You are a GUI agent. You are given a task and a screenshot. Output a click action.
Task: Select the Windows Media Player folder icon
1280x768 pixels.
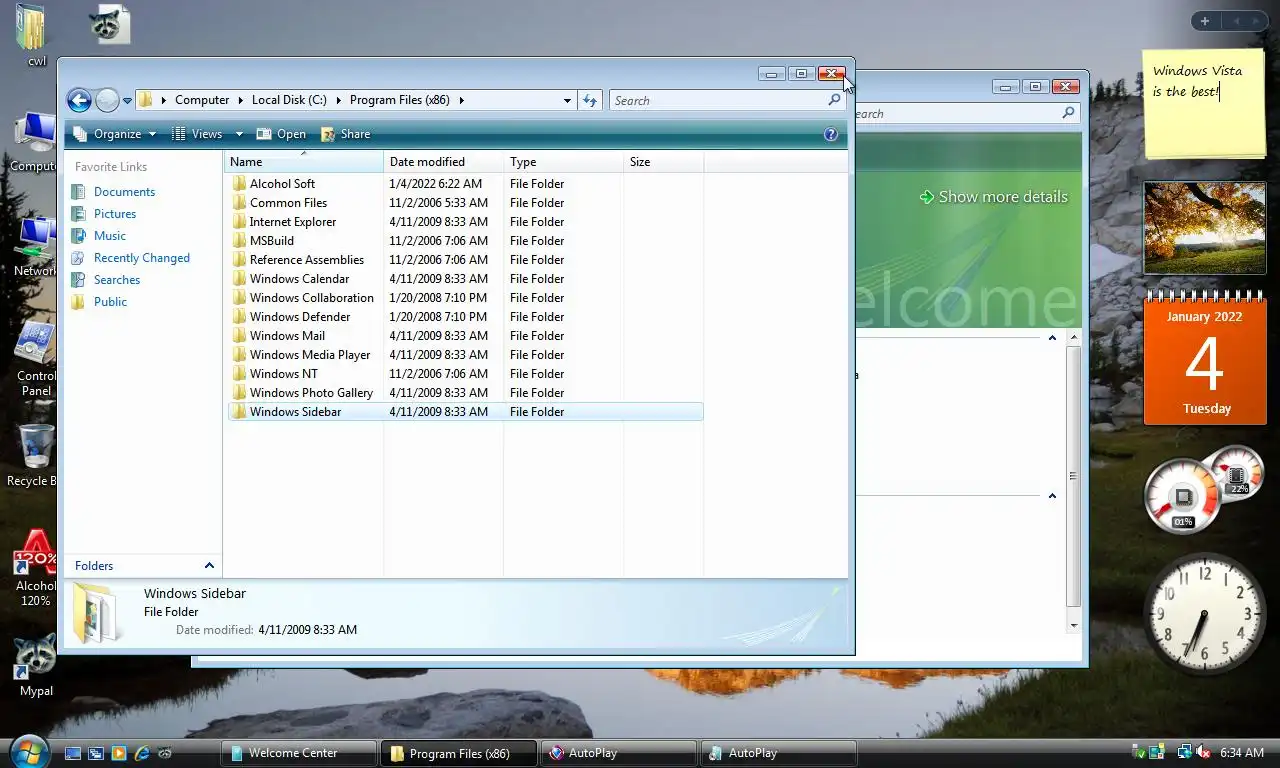(239, 355)
